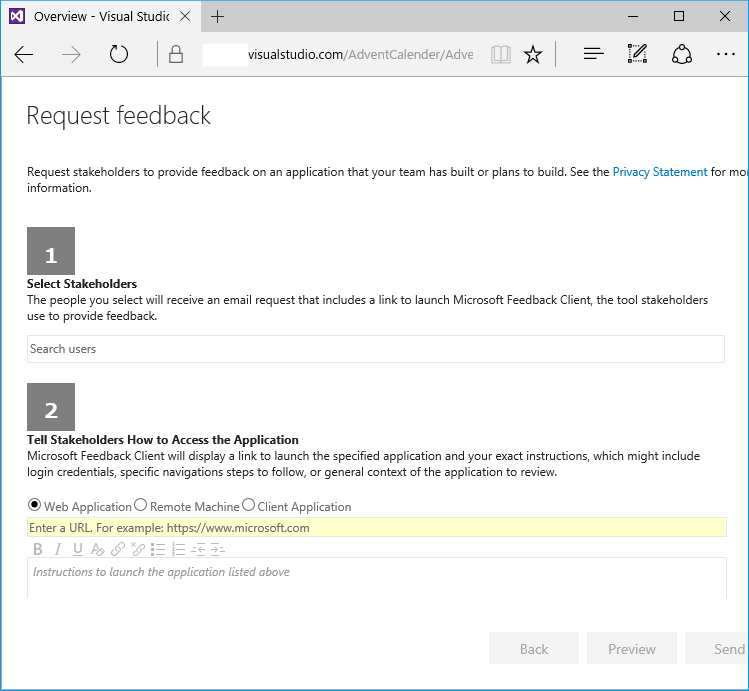The height and width of the screenshot is (691, 749).
Task: Maximize the browser window
Action: (x=679, y=17)
